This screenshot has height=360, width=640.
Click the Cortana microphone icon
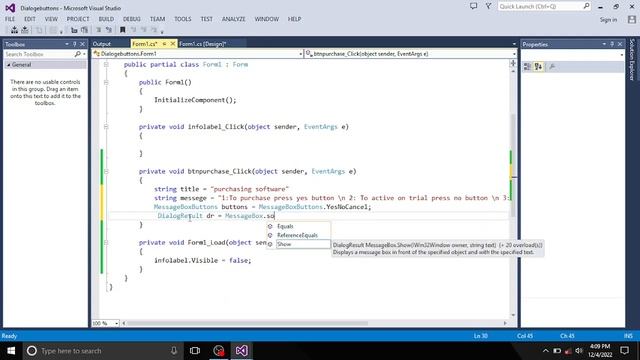(174, 351)
